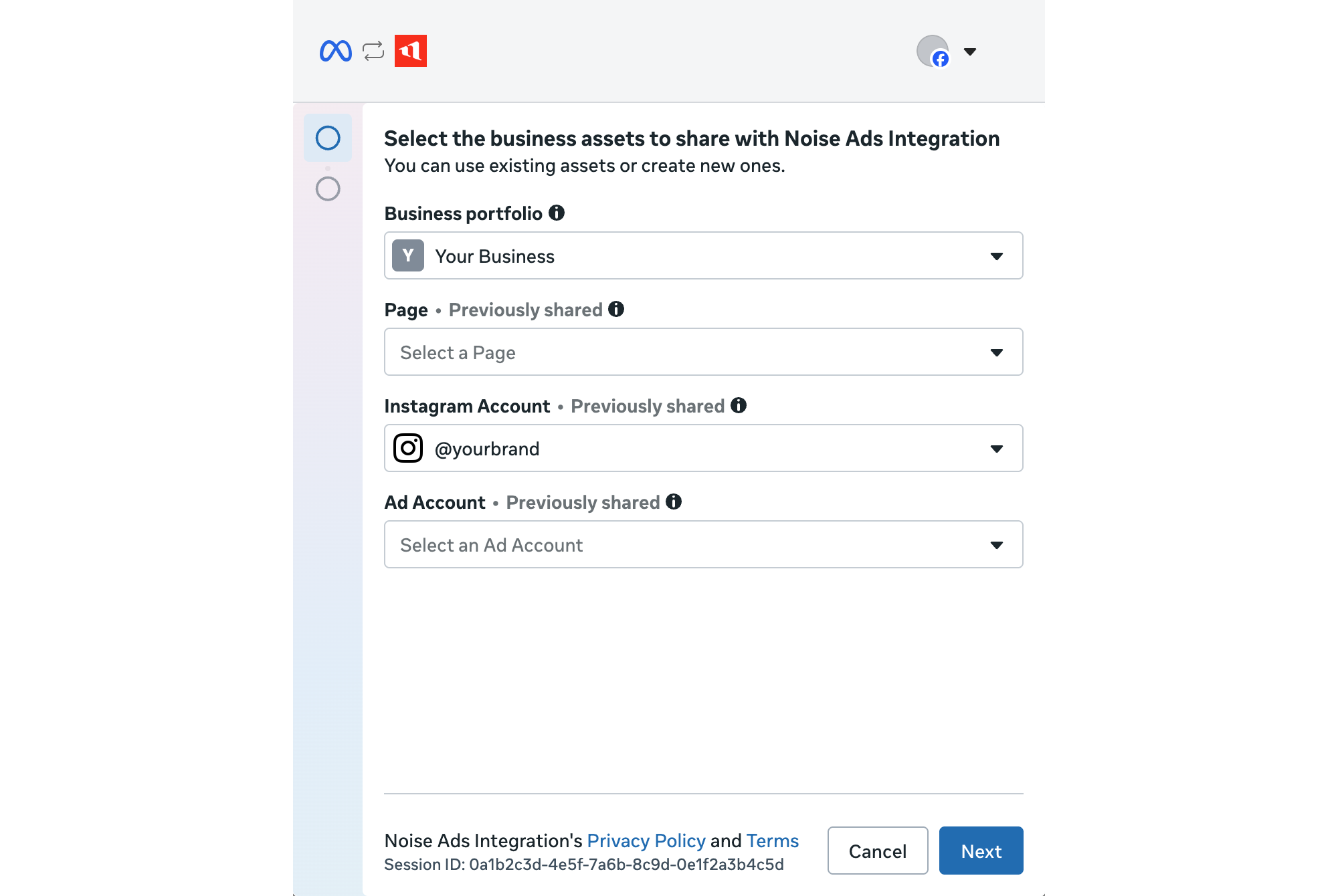The height and width of the screenshot is (896, 1338).
Task: Click the Cancel button
Action: [878, 851]
